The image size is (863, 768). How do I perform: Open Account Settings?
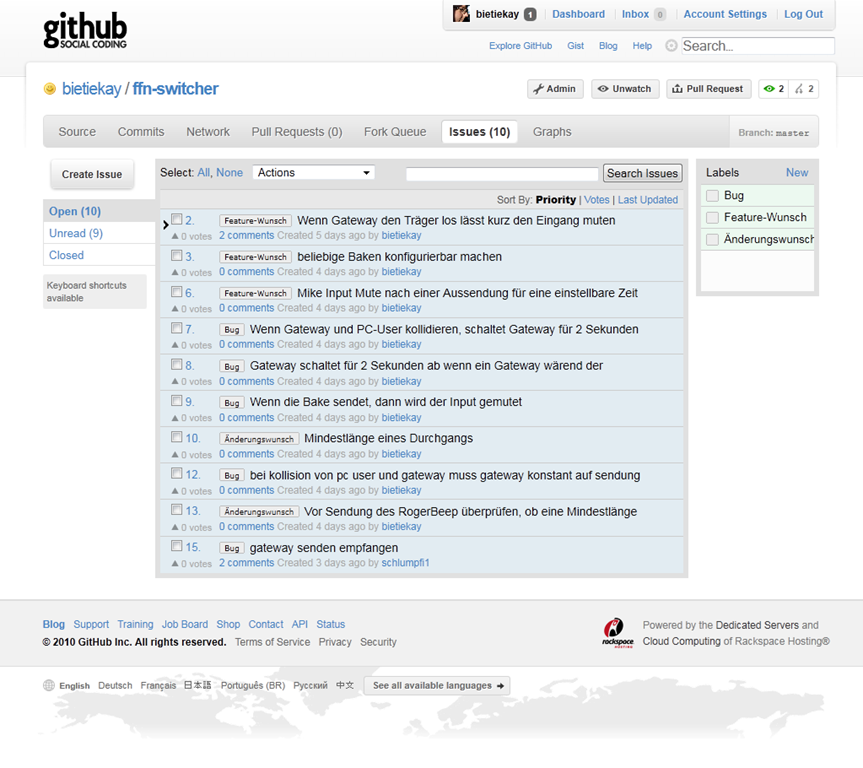coord(725,14)
